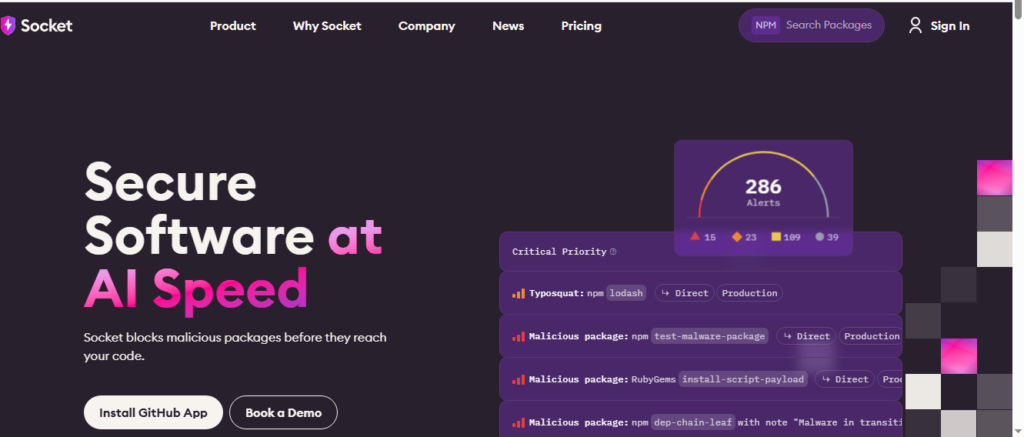
Task: Click the Sign In link
Action: 950,26
